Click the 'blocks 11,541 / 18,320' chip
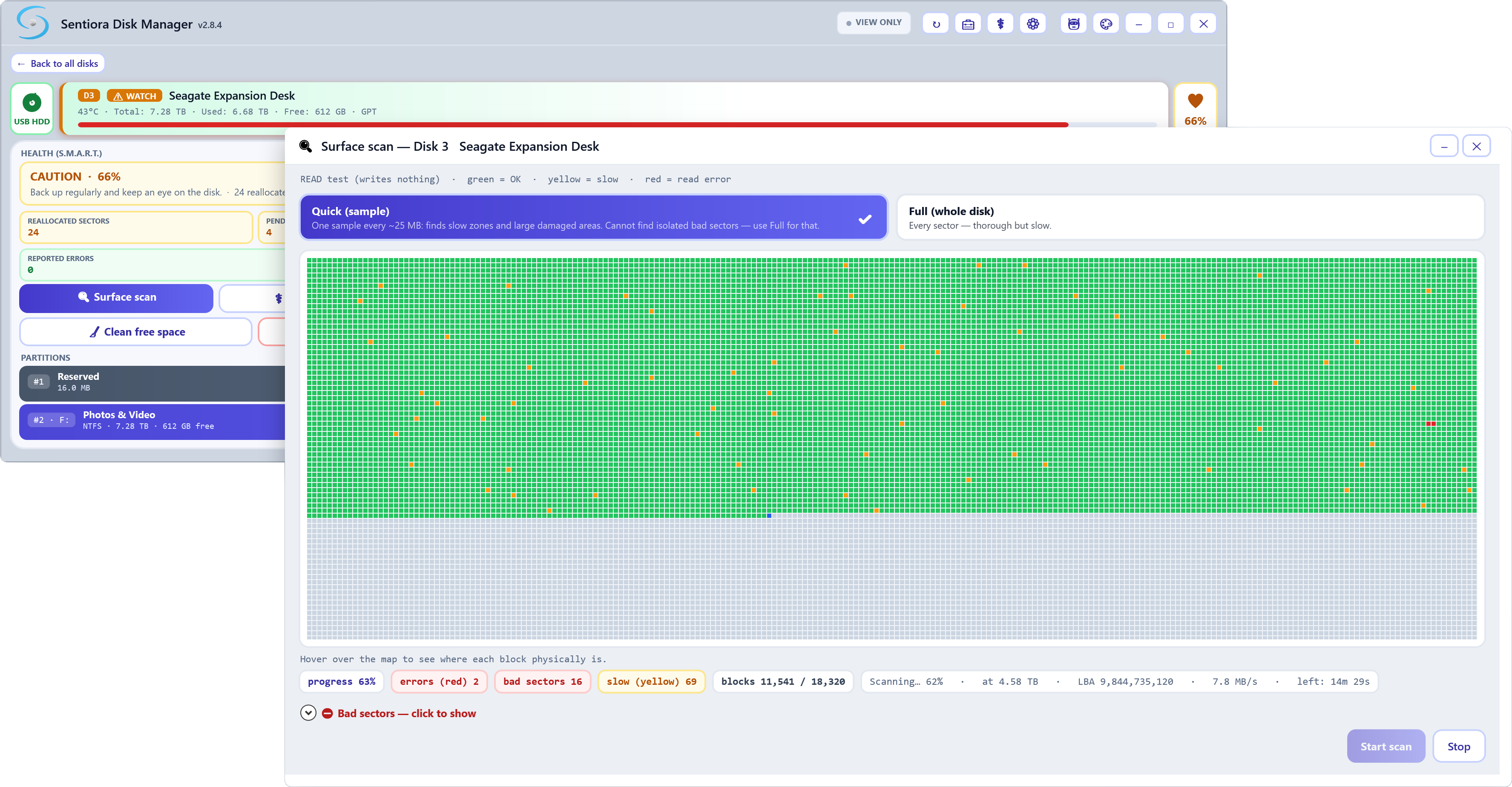Screen dimensions: 1512x787 (783, 681)
